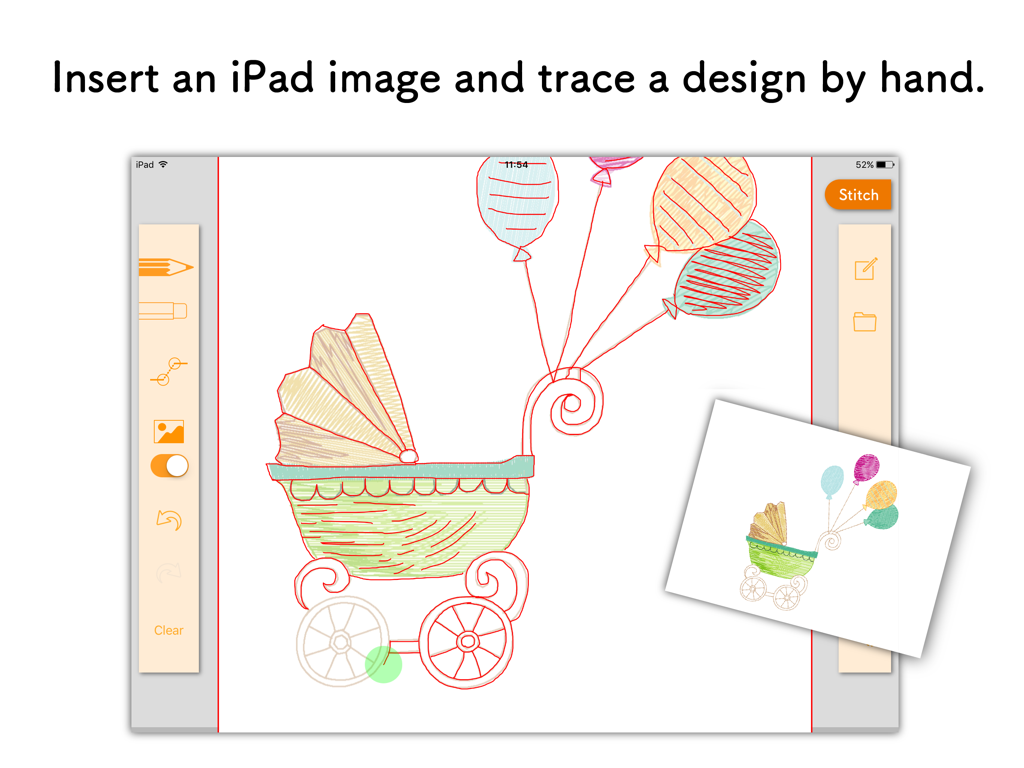The image size is (1024, 768).
Task: Toggle the image overlay switch off
Action: click(x=167, y=465)
